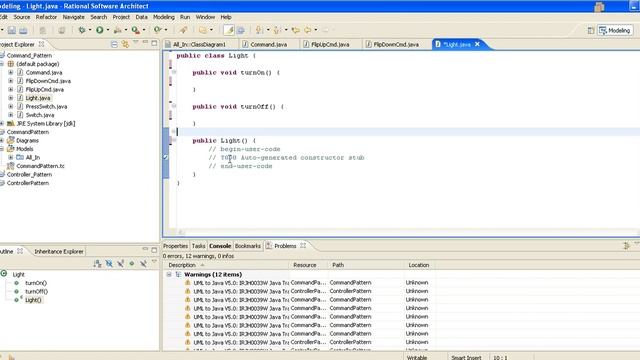Screen dimensions: 640x360
Task: Click the Debug bug icon
Action: coord(82,30)
